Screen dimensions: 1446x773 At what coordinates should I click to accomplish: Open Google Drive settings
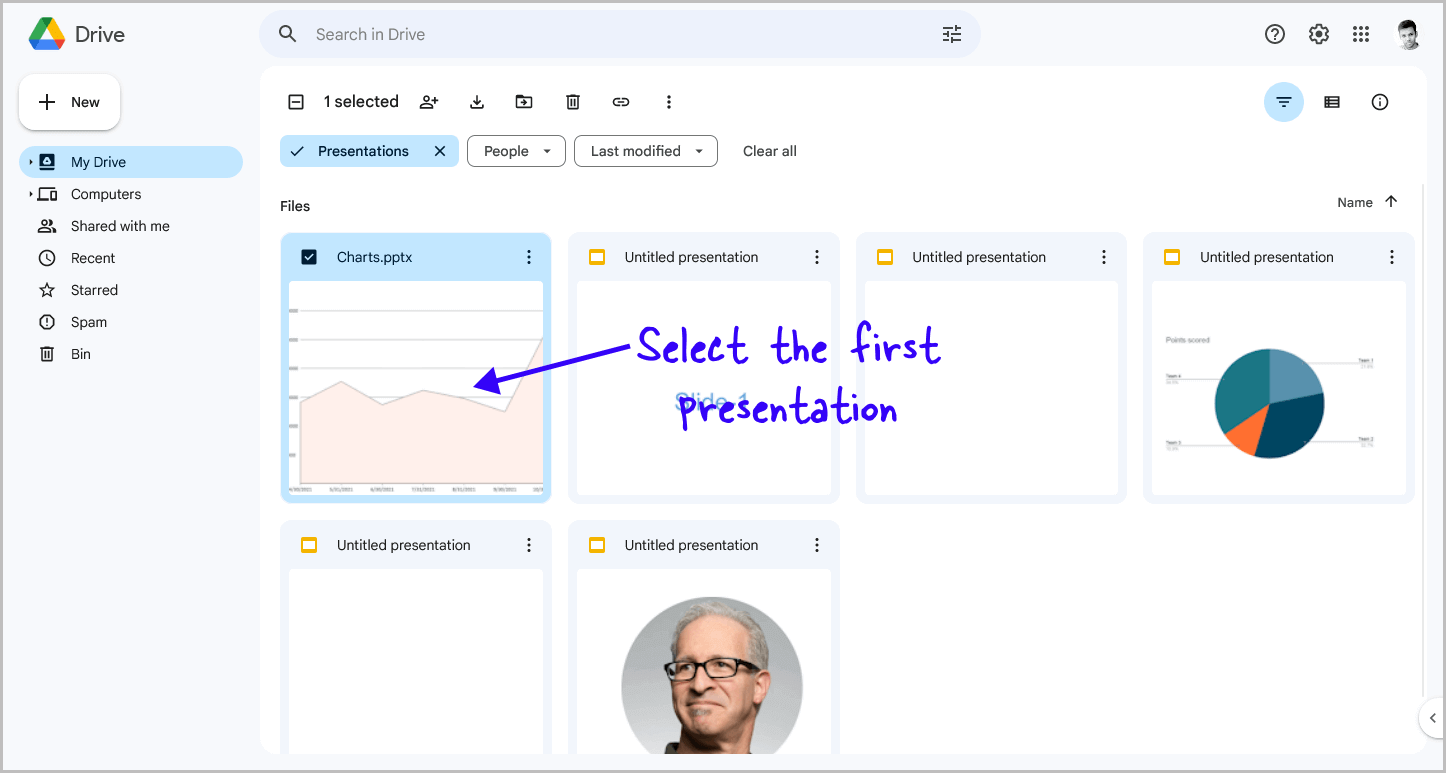tap(1318, 33)
